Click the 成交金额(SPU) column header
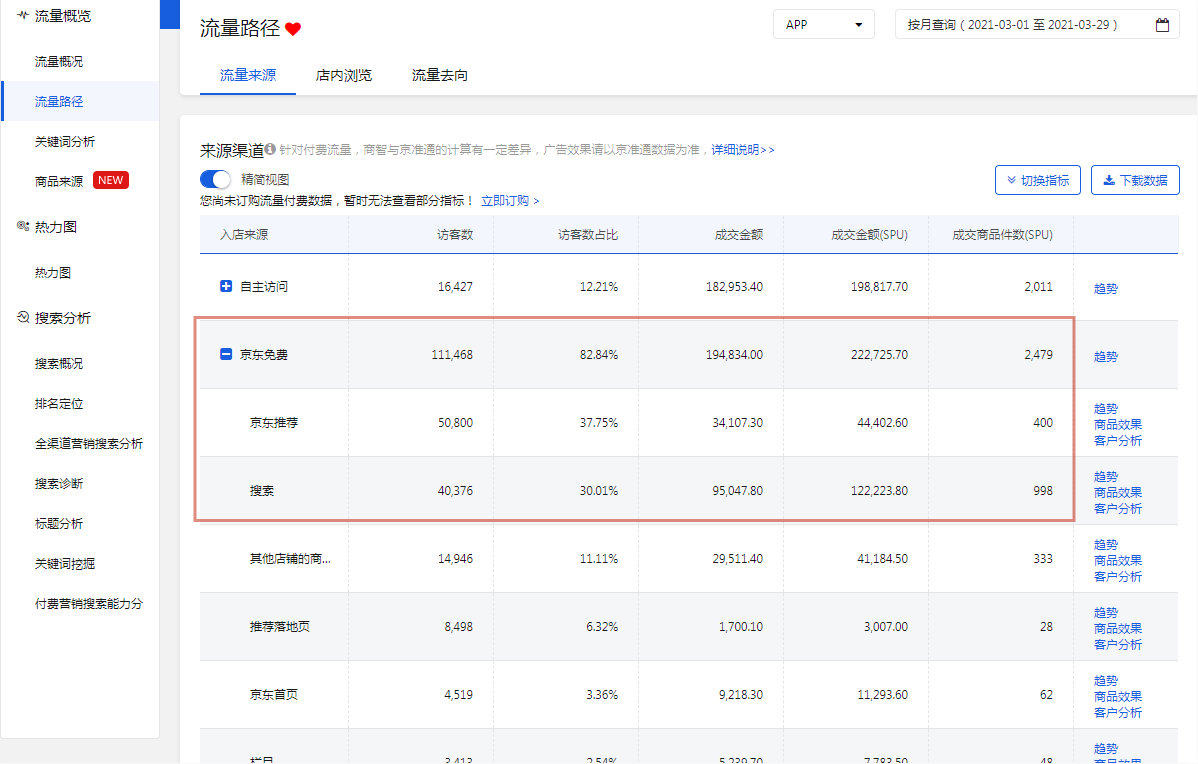The image size is (1198, 764). 869,235
